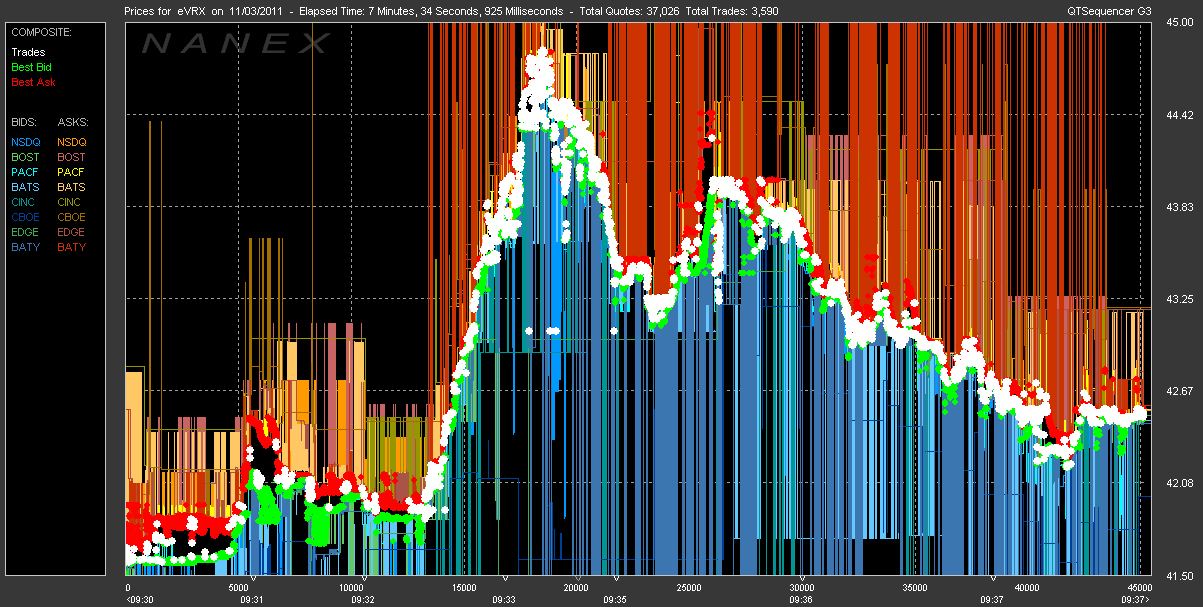Click the 09:32 time label
1203x607 pixels.
coord(363,599)
